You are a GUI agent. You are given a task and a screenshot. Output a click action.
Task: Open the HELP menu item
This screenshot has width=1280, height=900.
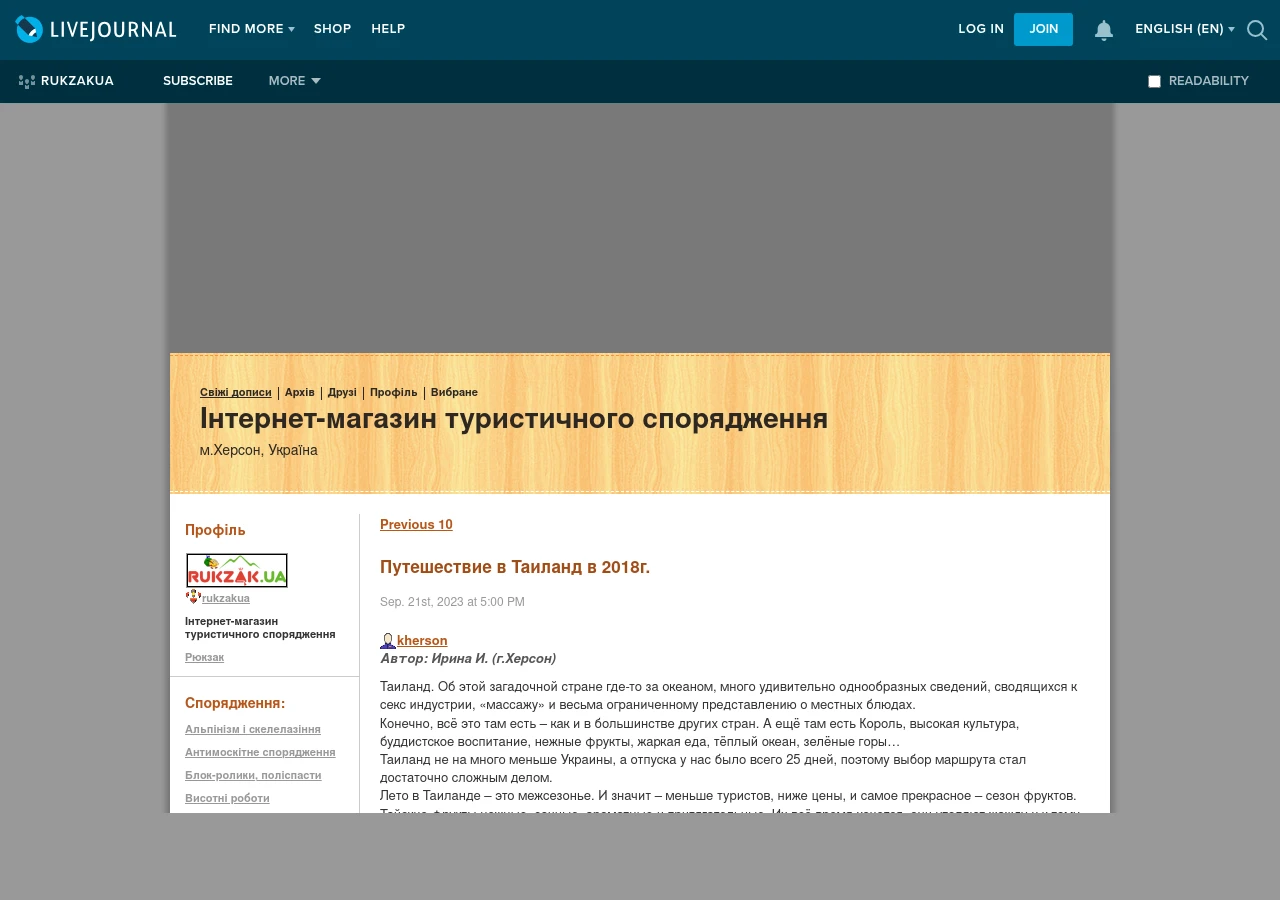click(388, 29)
